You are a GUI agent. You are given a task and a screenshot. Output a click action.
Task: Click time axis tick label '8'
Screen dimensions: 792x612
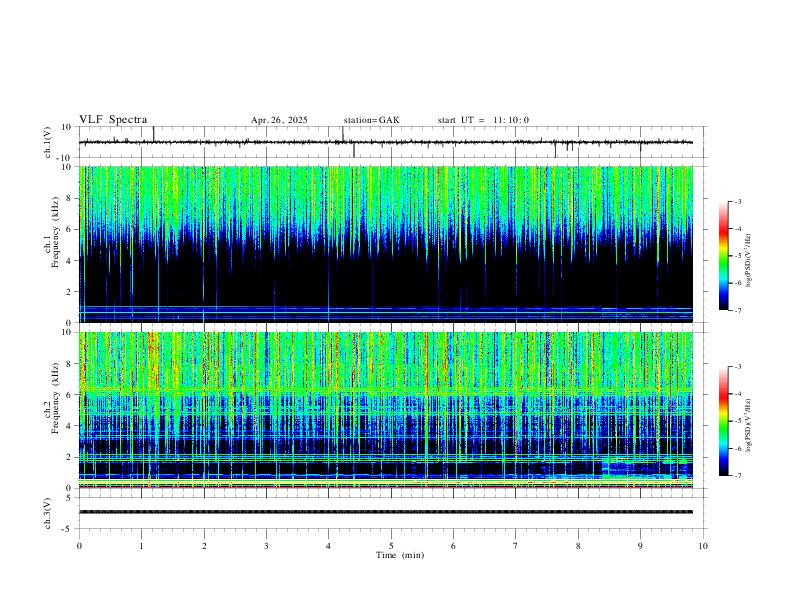578,546
